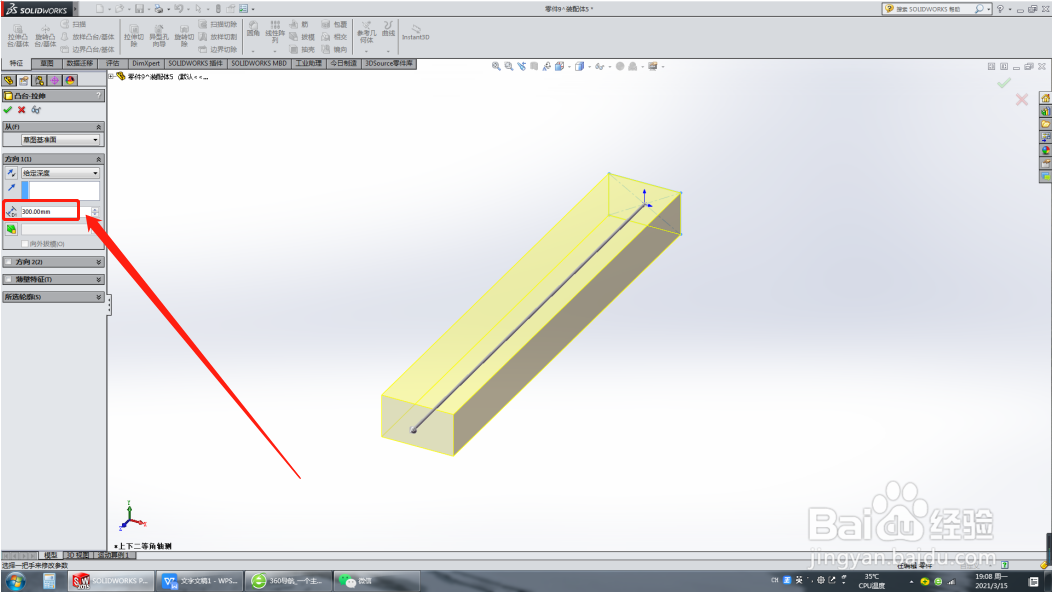
Task: Open the View Settings monitor icon
Action: tap(653, 66)
